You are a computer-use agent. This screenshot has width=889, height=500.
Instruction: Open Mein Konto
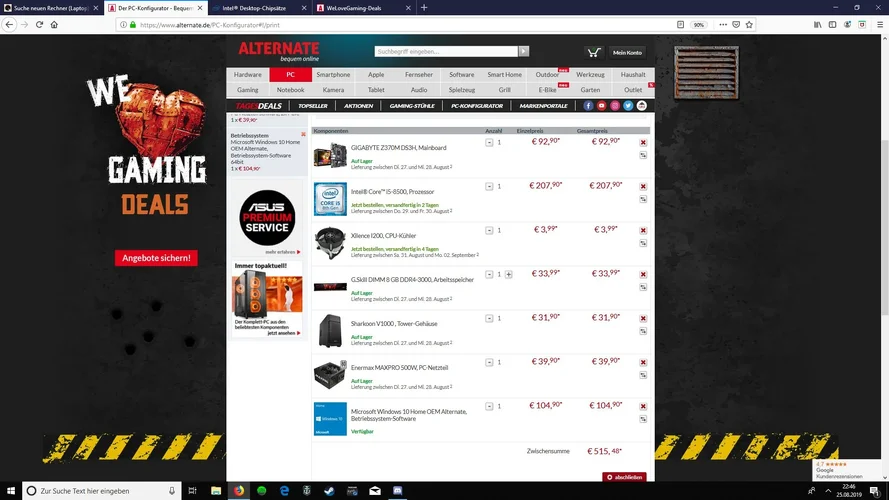[627, 52]
